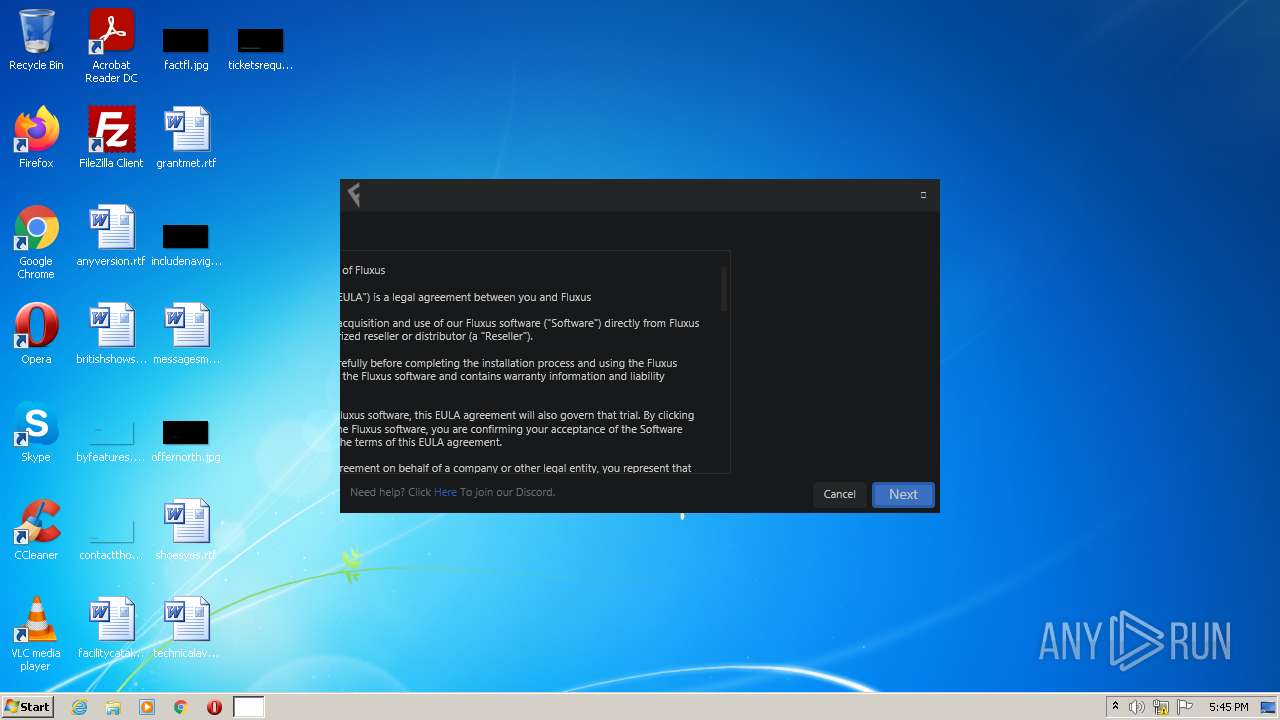
Task: Open the Windows Start menu
Action: click(27, 706)
